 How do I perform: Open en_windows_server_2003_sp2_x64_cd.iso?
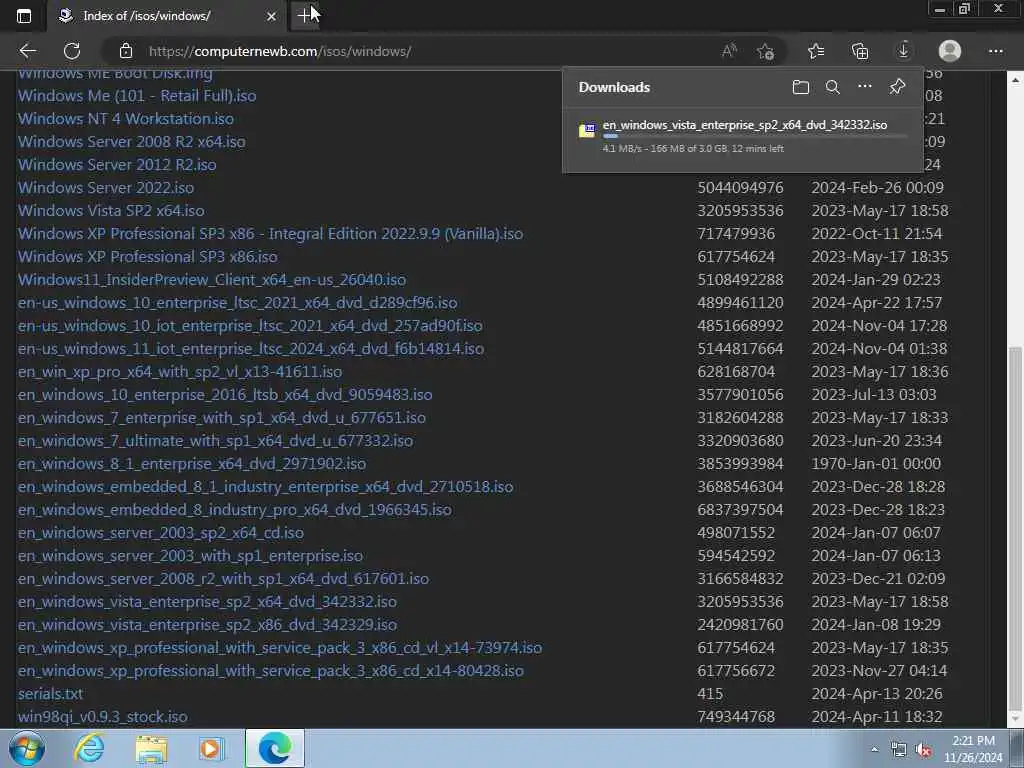click(x=161, y=532)
